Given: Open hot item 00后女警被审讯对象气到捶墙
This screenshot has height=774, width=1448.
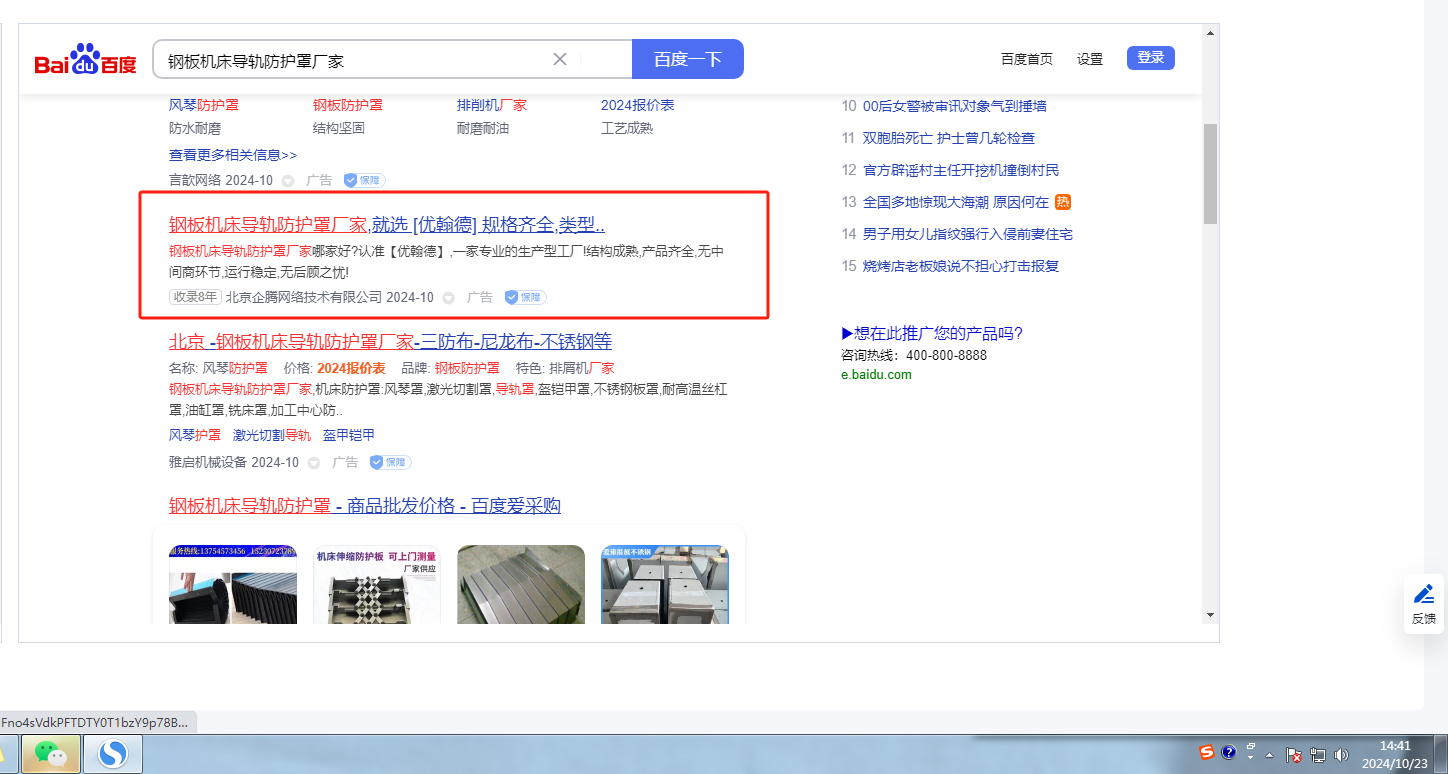Looking at the screenshot, I should click(x=954, y=106).
